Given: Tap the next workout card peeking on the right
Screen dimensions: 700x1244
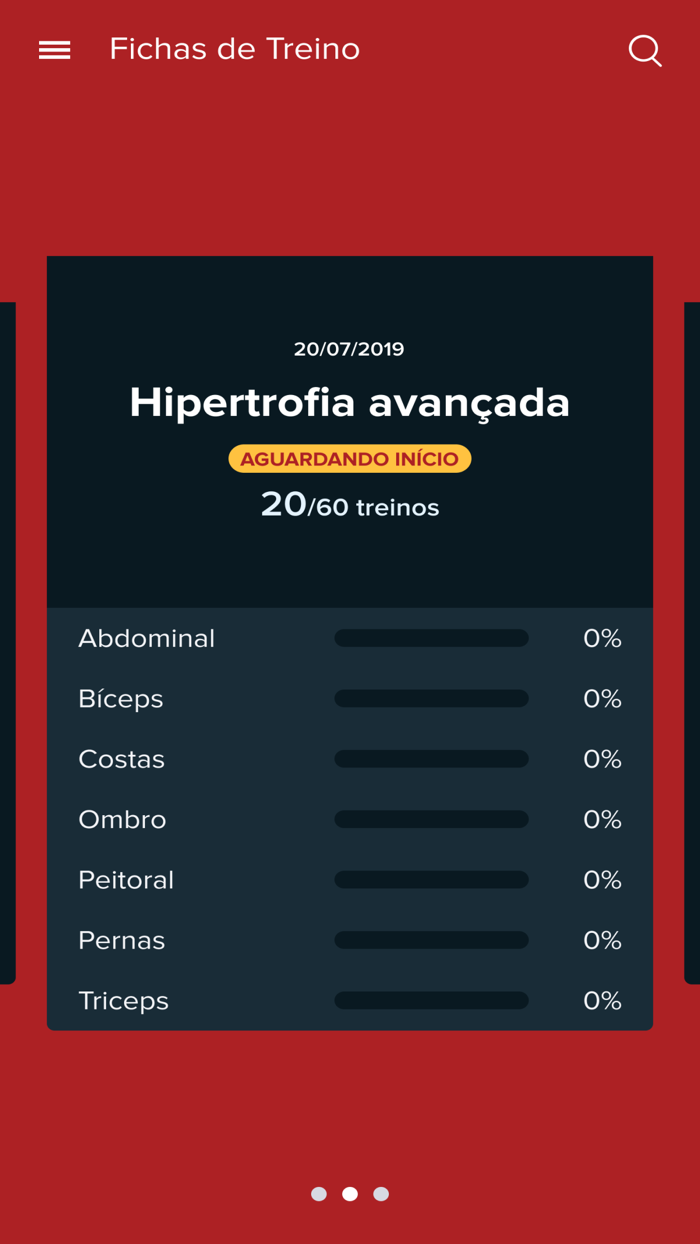Looking at the screenshot, I should click(692, 640).
